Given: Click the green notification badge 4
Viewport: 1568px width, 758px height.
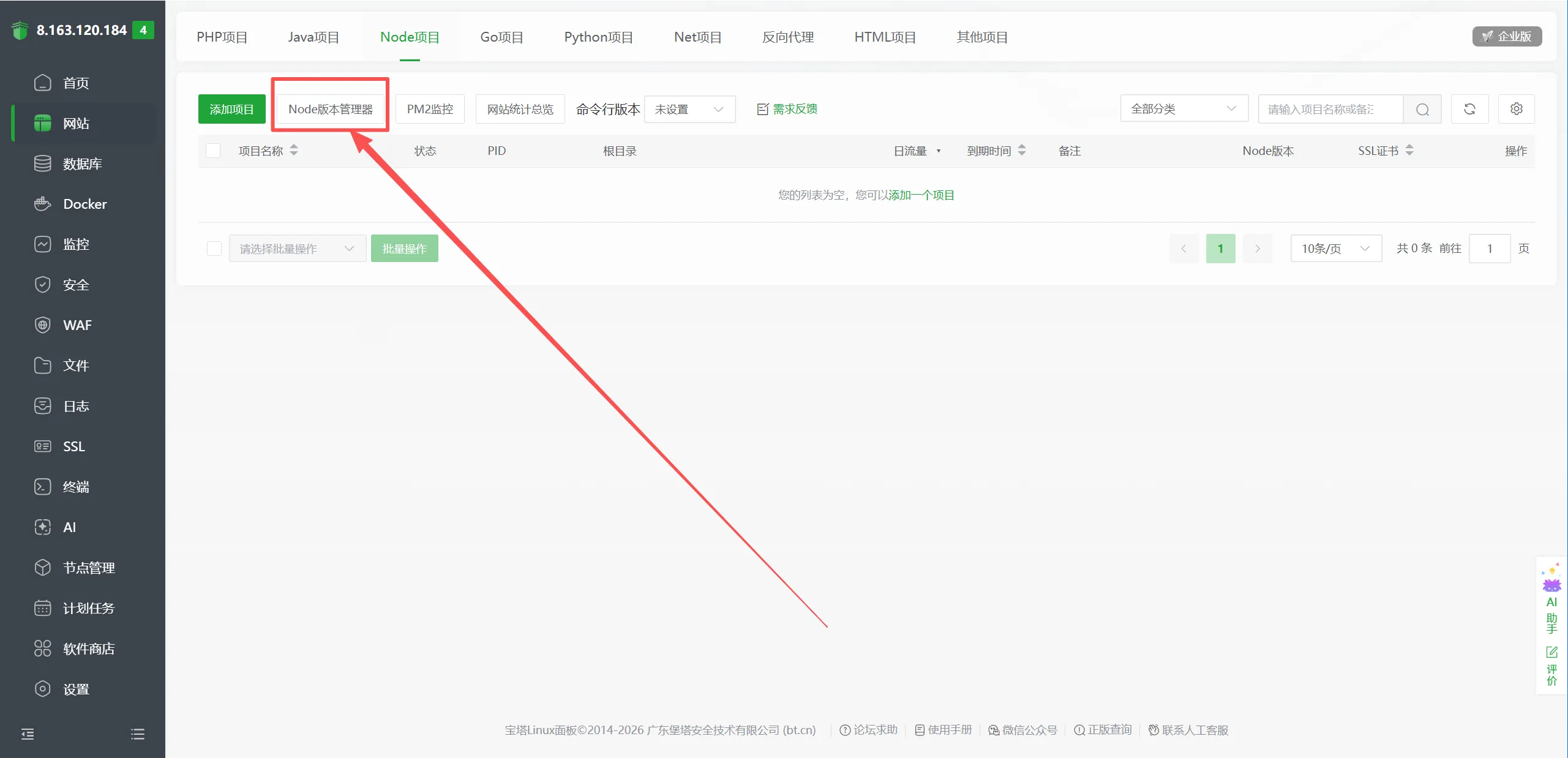Looking at the screenshot, I should (x=143, y=30).
